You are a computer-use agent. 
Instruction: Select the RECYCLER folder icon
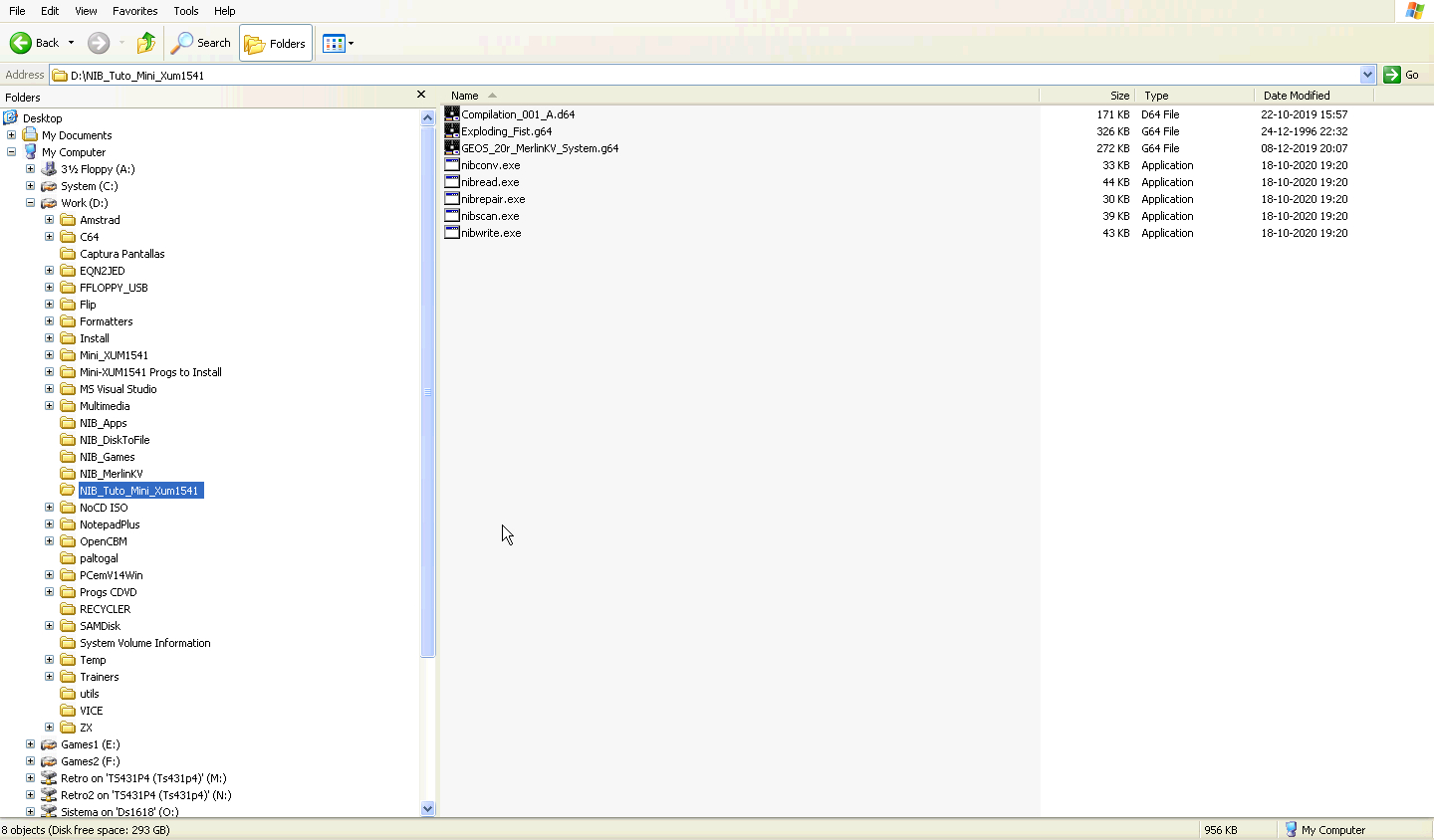[x=68, y=609]
